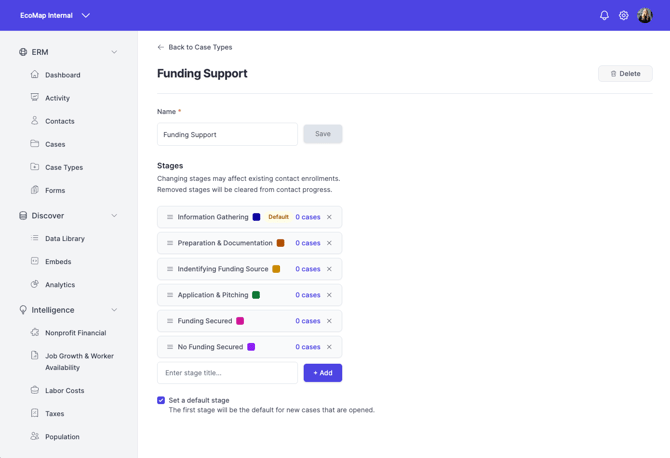The width and height of the screenshot is (670, 458).
Task: Collapse the ERM sidebar section
Action: click(114, 52)
